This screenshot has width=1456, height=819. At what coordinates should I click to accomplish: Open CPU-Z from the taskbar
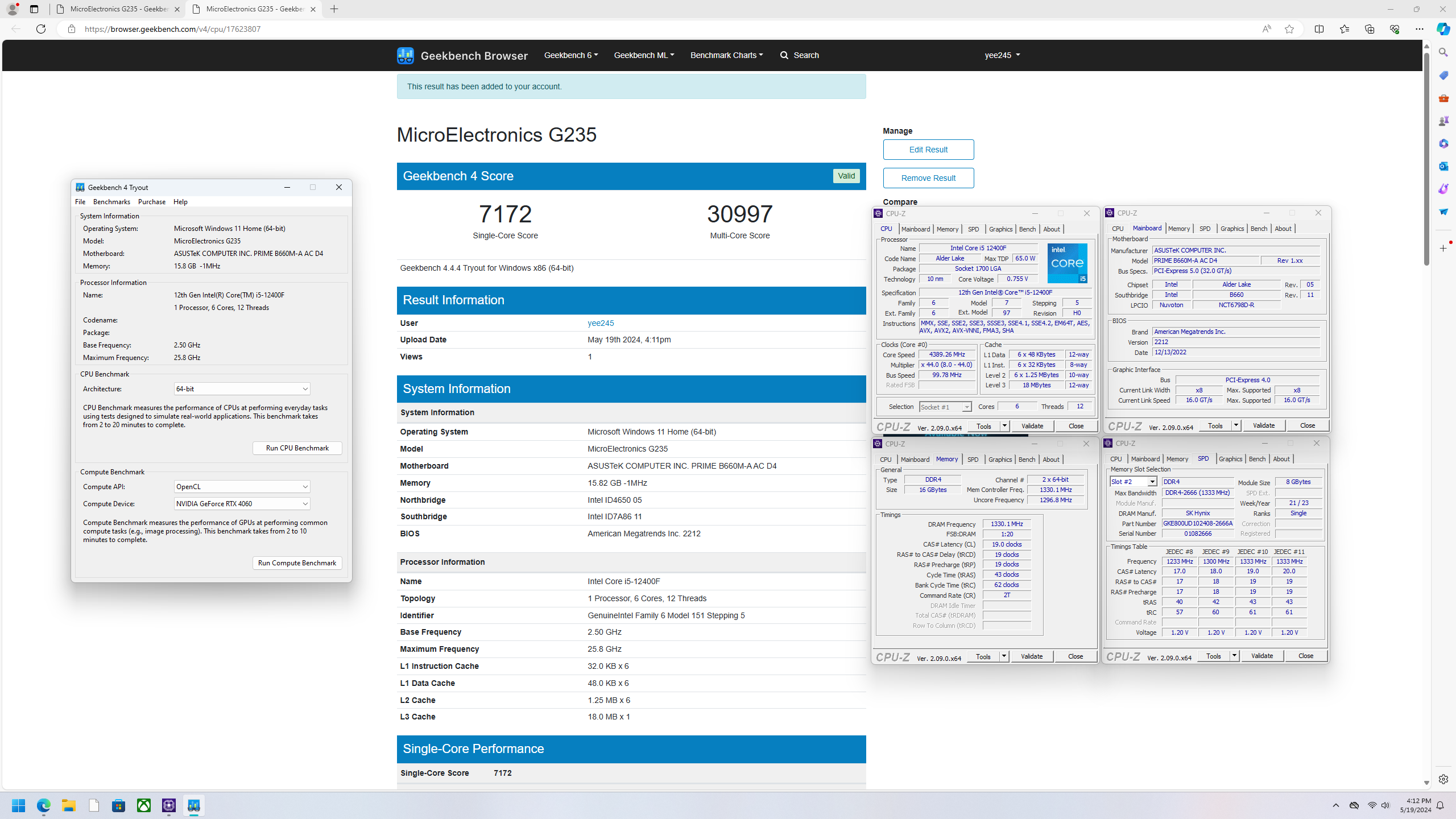pos(169,805)
